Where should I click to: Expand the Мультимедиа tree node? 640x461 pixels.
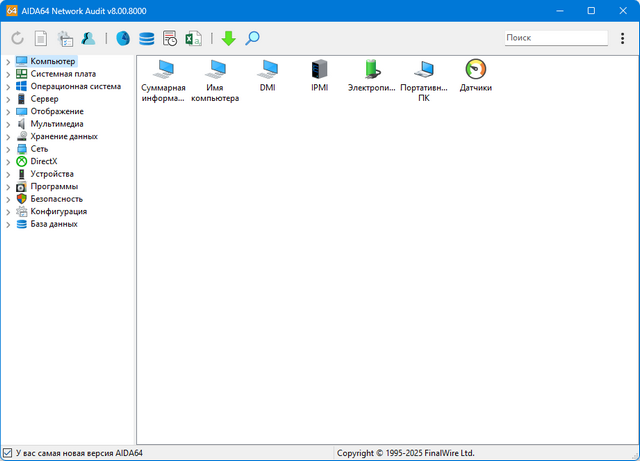coord(8,125)
